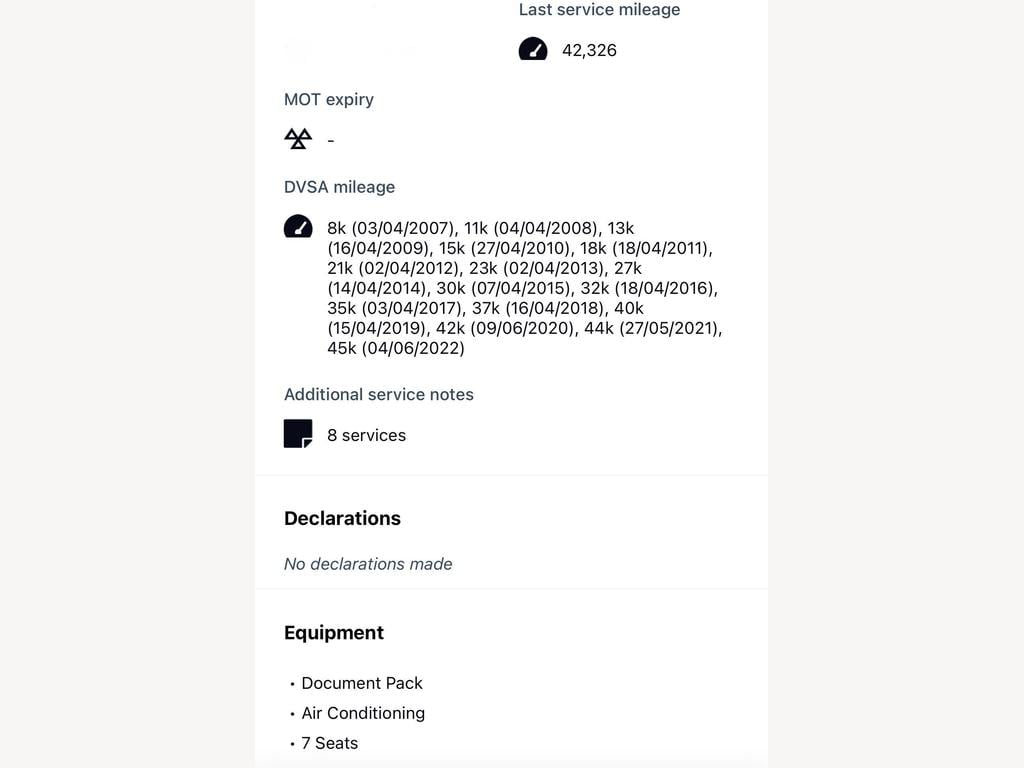This screenshot has width=1024, height=768.
Task: Select the MOT expiry label
Action: 329,99
